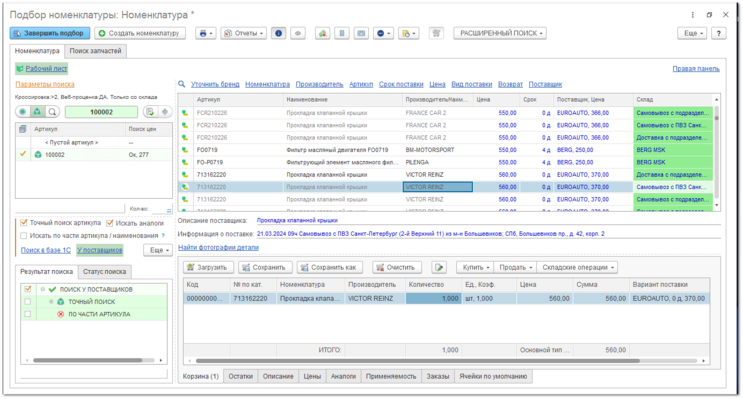Click the Загрузить button
743x399 pixels.
click(208, 267)
